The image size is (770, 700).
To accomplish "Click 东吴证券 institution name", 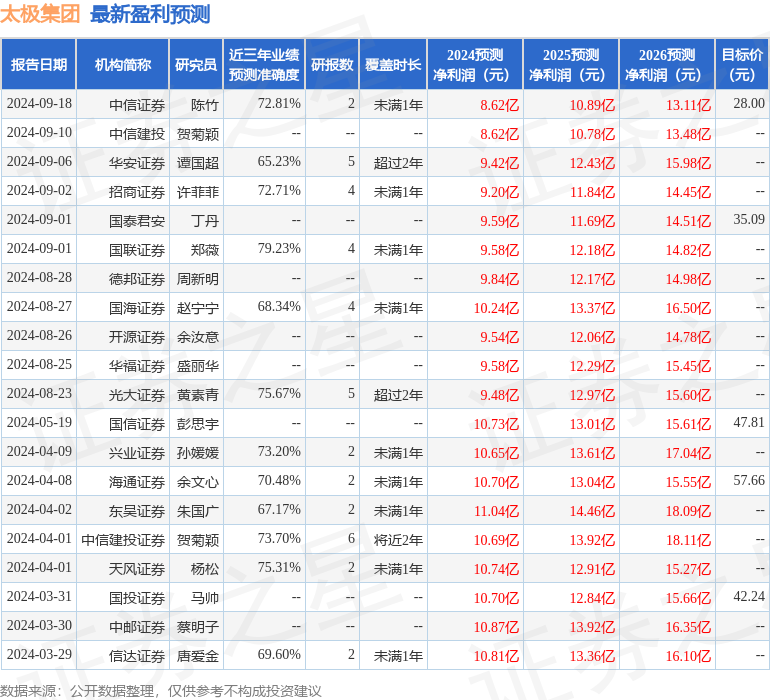I will 137,511.
